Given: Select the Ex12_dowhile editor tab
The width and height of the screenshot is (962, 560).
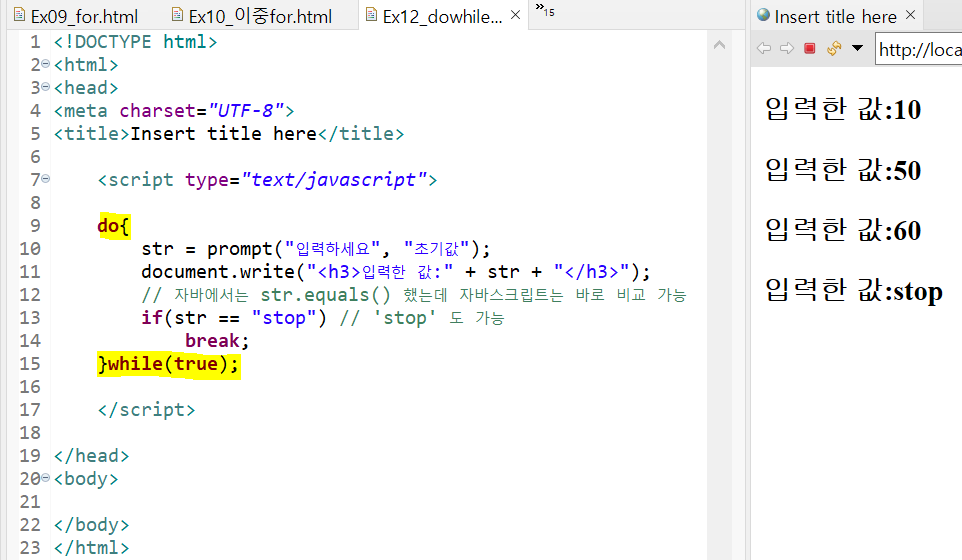Looking at the screenshot, I should click(x=442, y=17).
